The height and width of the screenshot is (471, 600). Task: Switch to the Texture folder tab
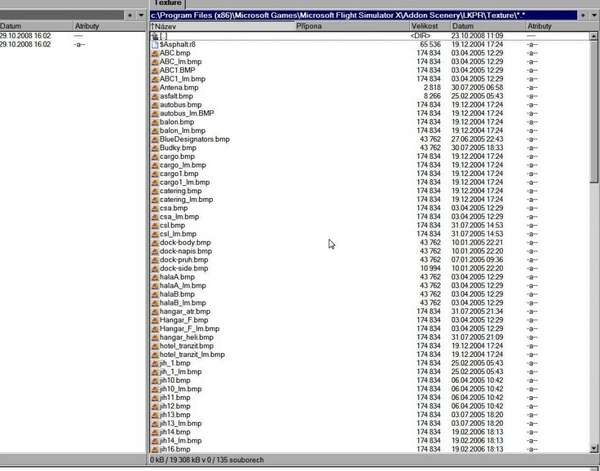(168, 4)
